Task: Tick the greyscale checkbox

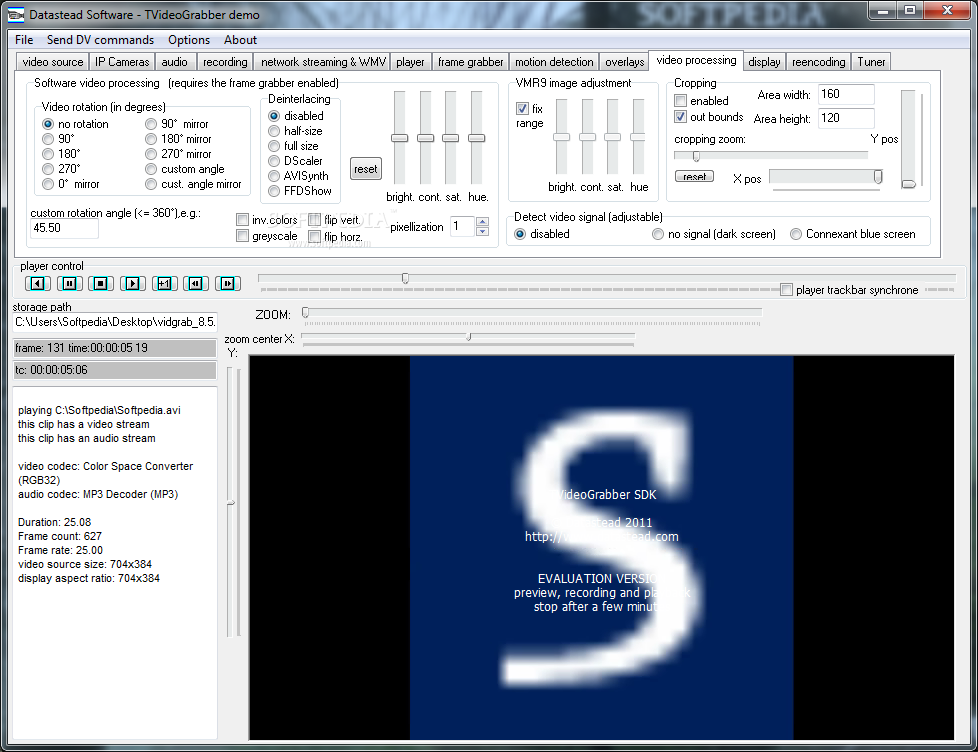Action: pyautogui.click(x=243, y=236)
